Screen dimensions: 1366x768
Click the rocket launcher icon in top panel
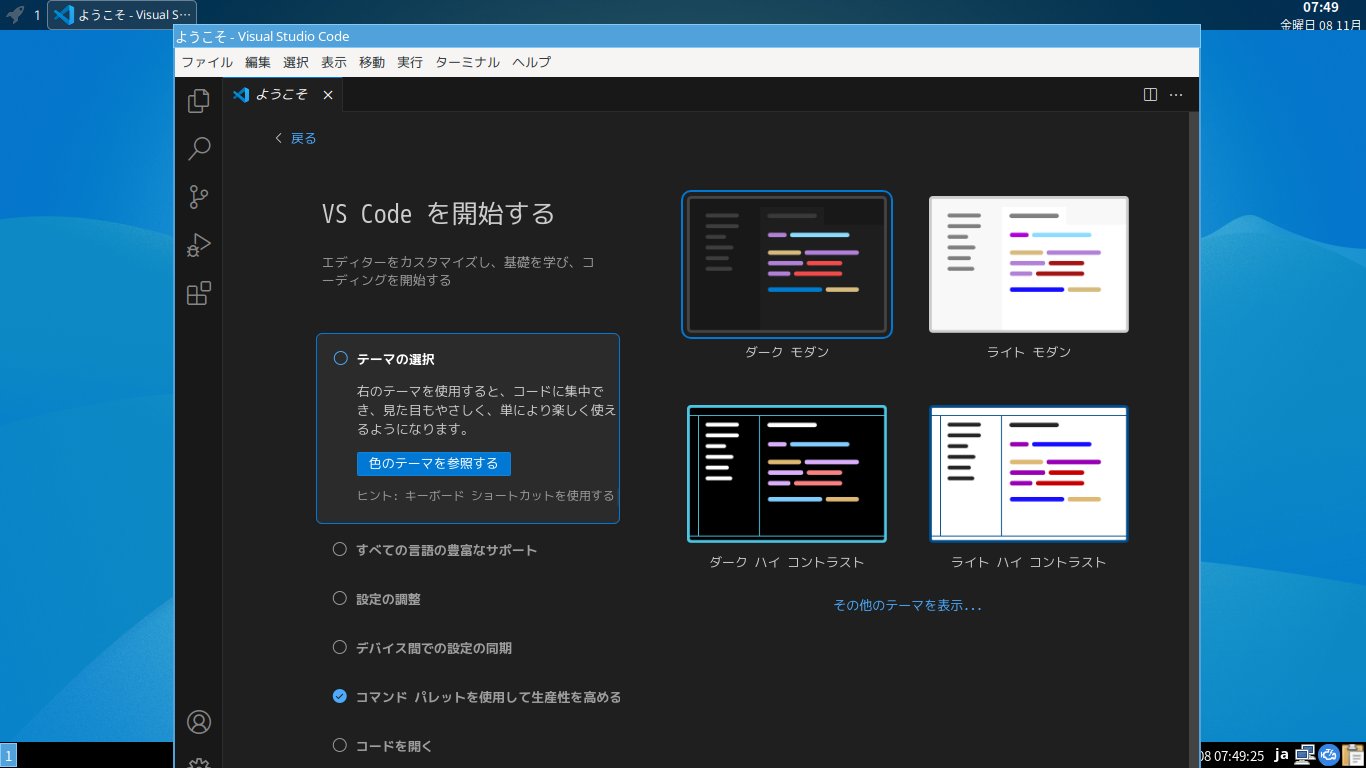(15, 15)
